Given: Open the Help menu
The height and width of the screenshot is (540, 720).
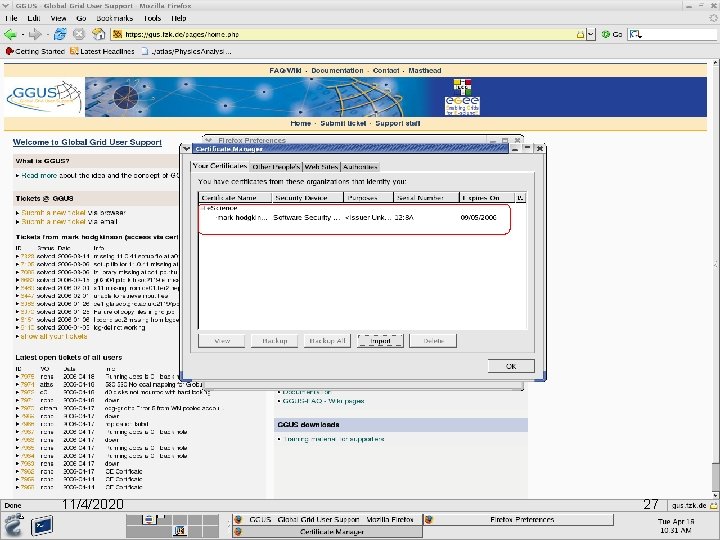Looking at the screenshot, I should 179,18.
